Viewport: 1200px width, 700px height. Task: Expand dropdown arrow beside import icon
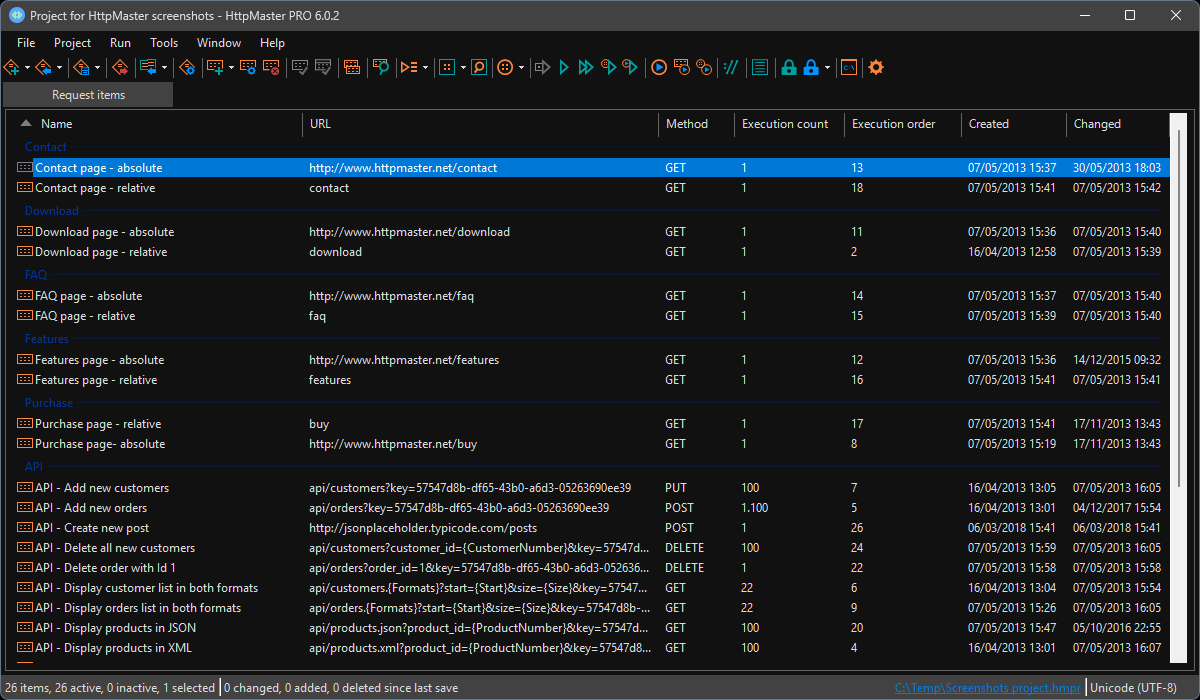click(x=163, y=68)
